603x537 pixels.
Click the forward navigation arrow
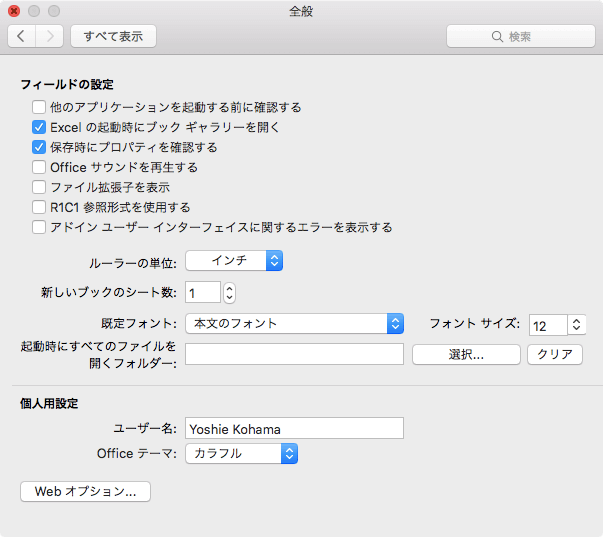pyautogui.click(x=50, y=36)
